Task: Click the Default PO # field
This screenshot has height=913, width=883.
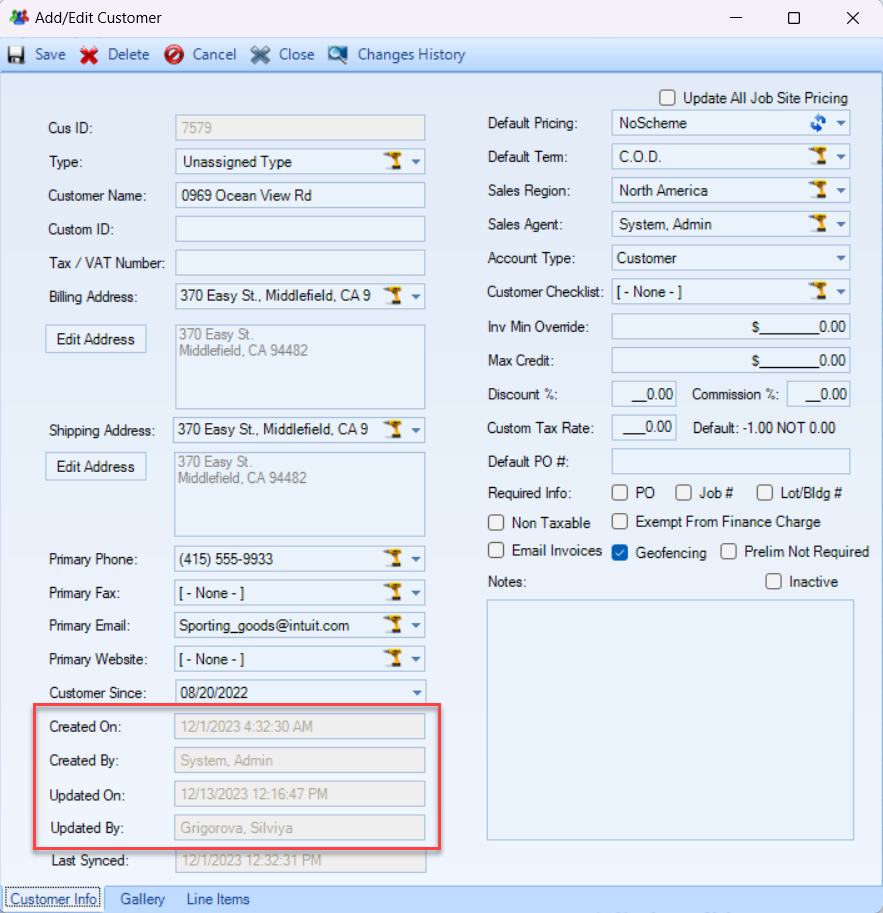Action: click(x=730, y=461)
